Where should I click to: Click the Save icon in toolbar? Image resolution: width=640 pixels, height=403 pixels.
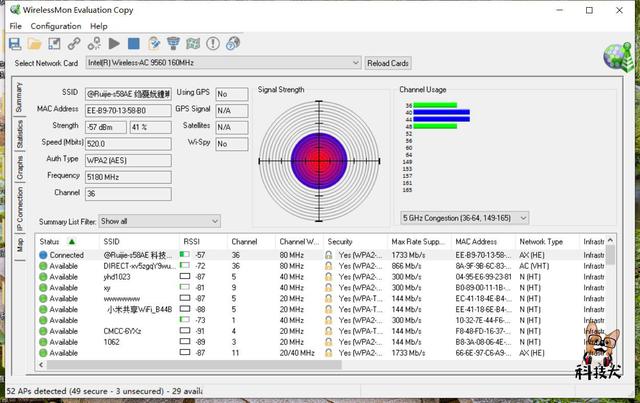[x=15, y=44]
